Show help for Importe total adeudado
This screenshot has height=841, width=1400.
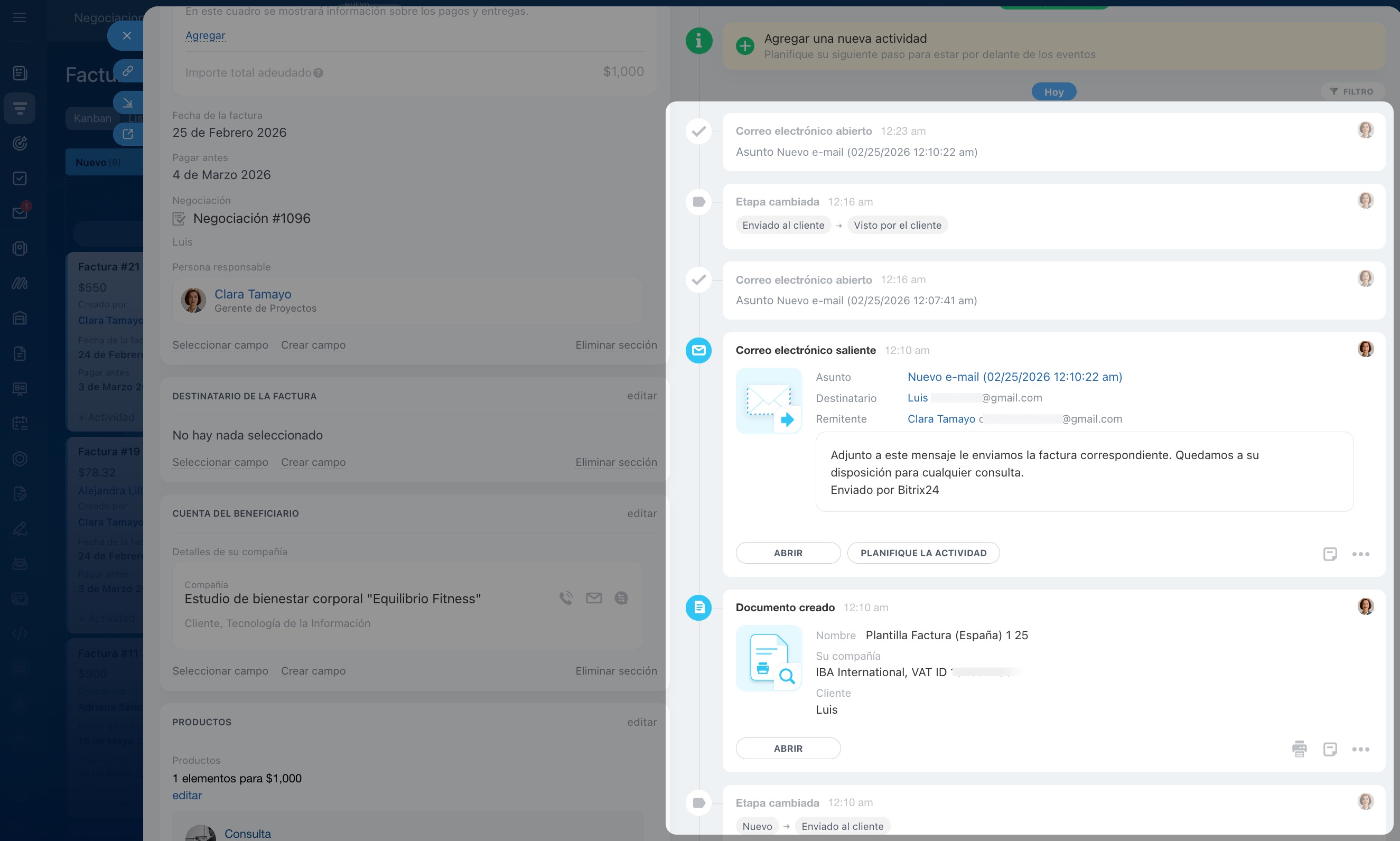point(319,72)
